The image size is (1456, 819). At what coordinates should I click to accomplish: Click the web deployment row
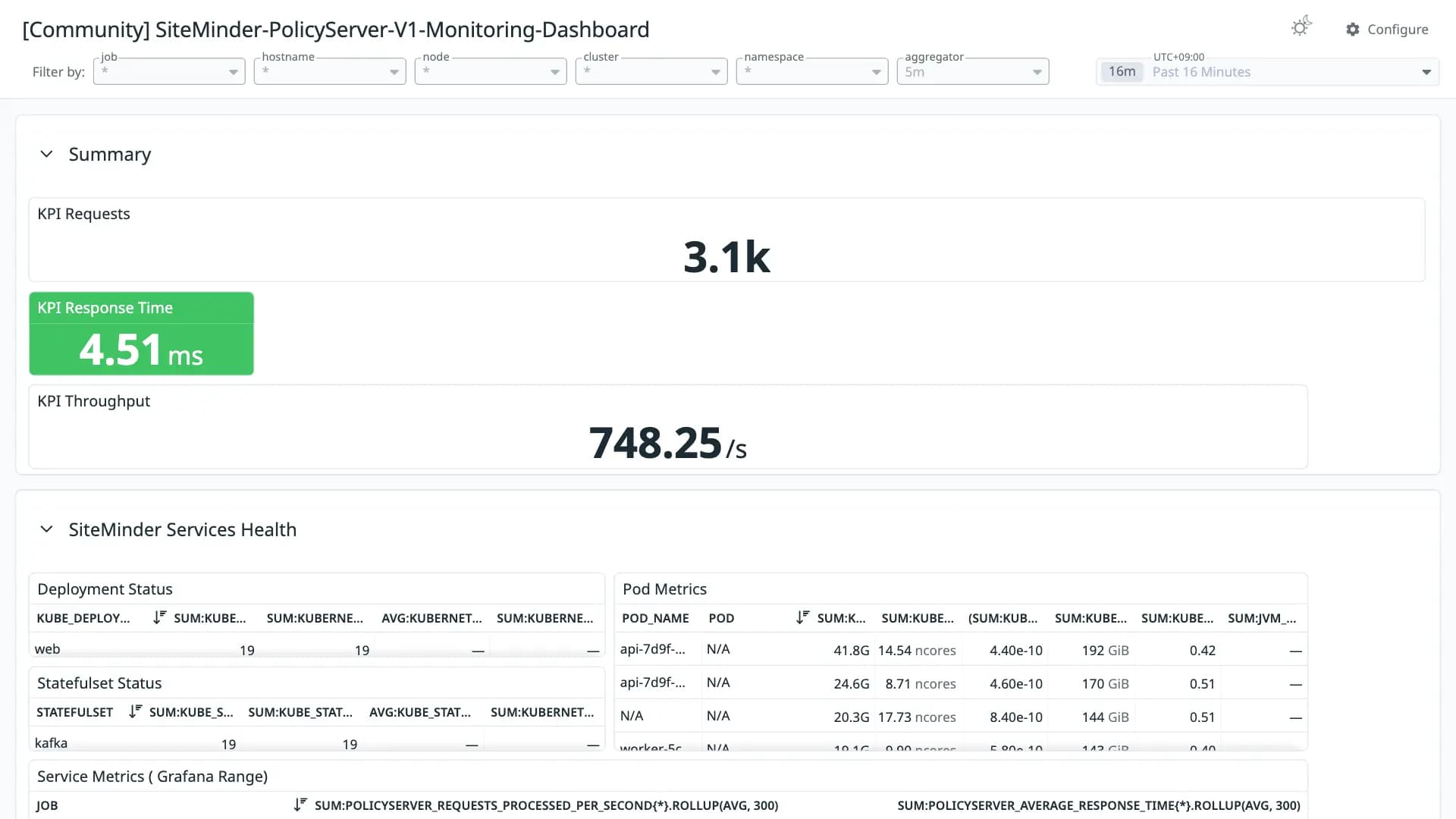(317, 649)
